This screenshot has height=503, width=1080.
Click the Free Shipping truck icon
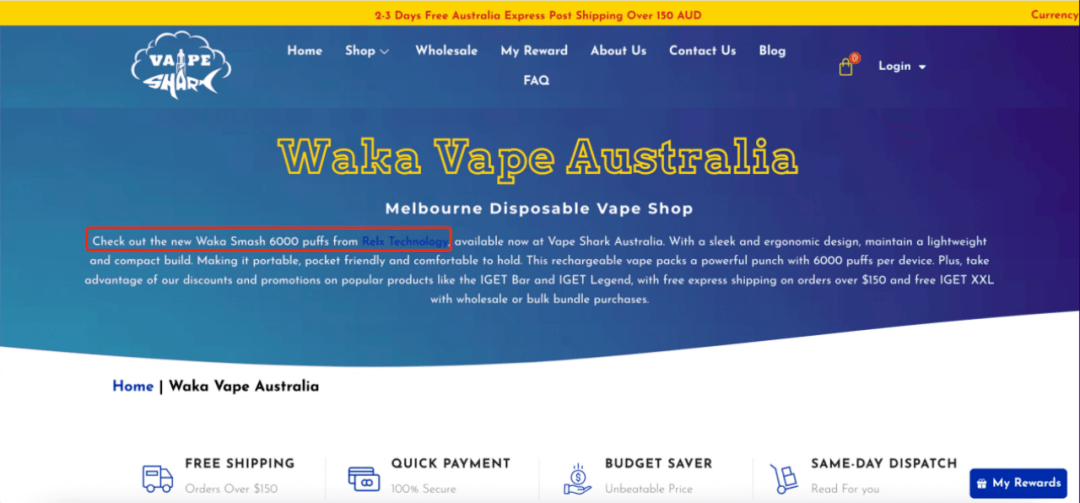[x=157, y=477]
